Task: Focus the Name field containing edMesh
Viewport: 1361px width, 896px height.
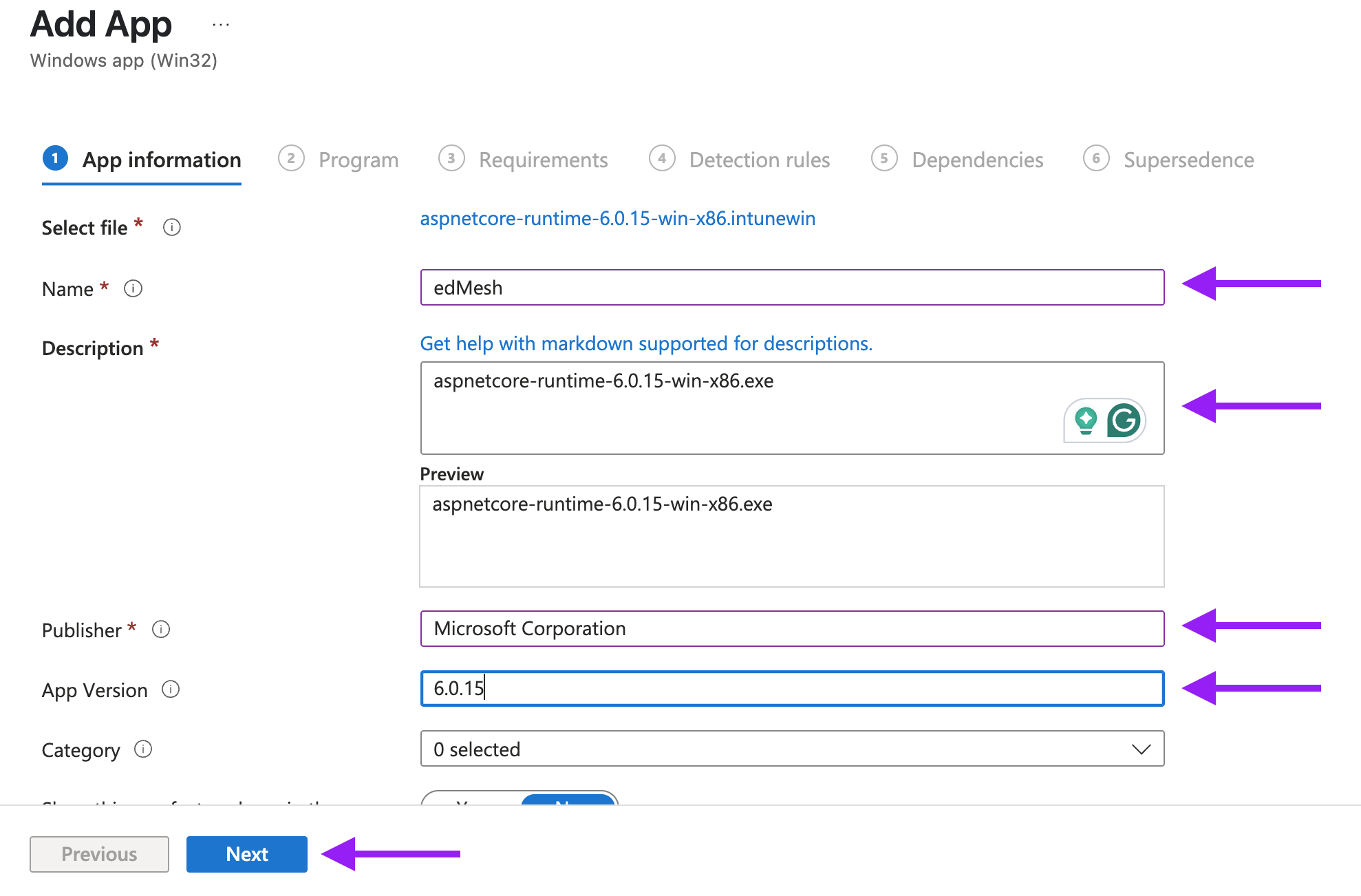Action: click(792, 287)
